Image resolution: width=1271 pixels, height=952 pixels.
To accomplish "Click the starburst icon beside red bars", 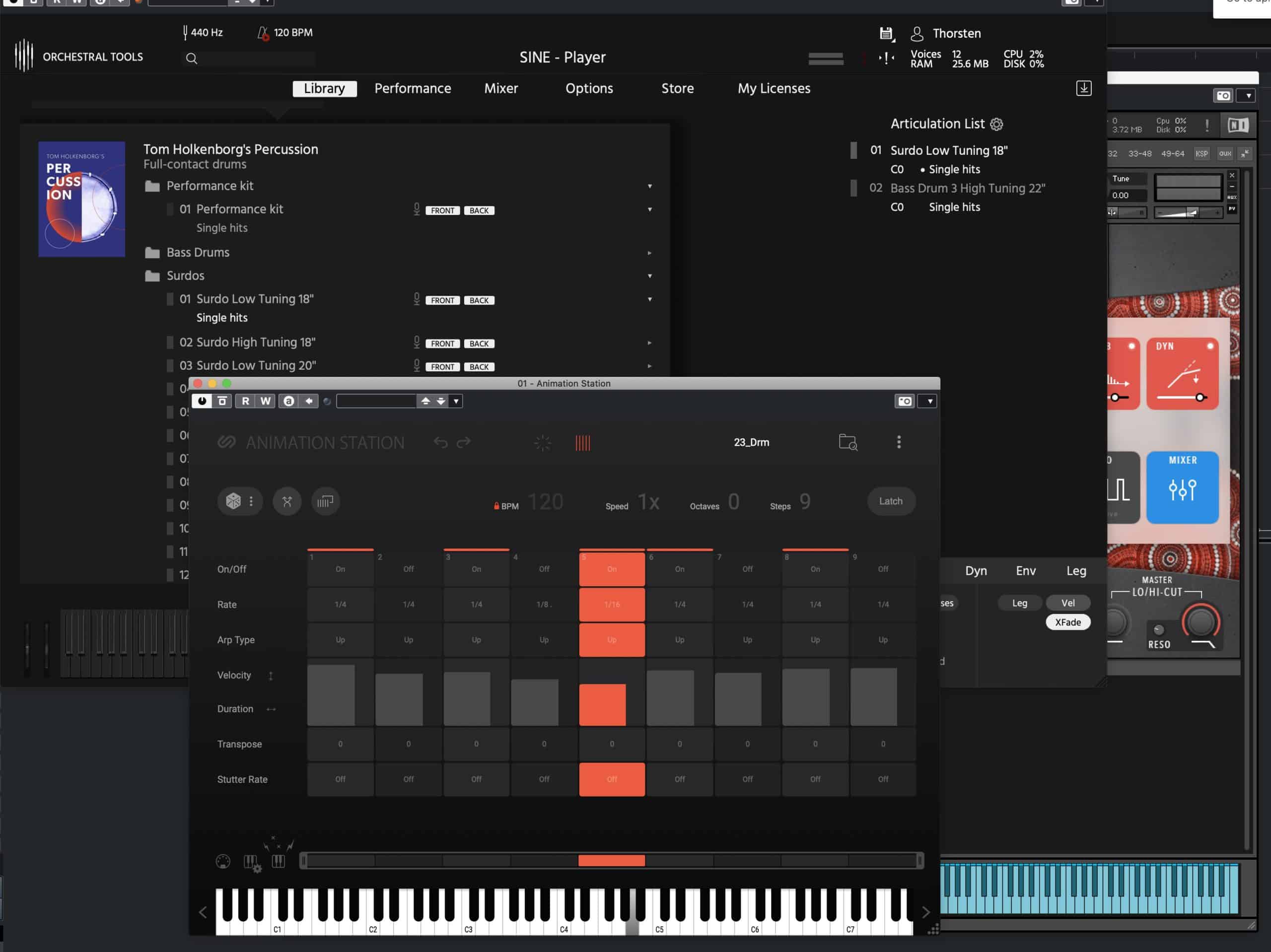I will (543, 442).
